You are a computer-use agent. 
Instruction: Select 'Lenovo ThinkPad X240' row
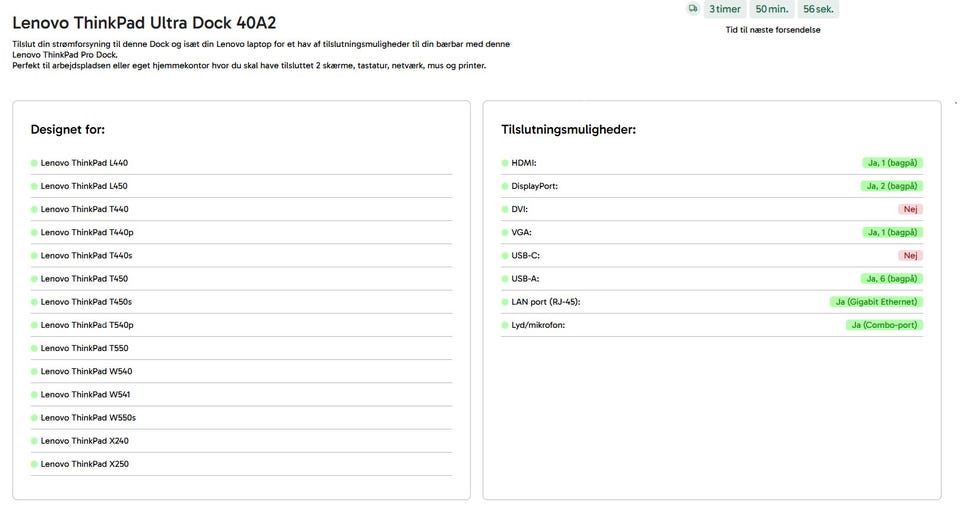(241, 441)
